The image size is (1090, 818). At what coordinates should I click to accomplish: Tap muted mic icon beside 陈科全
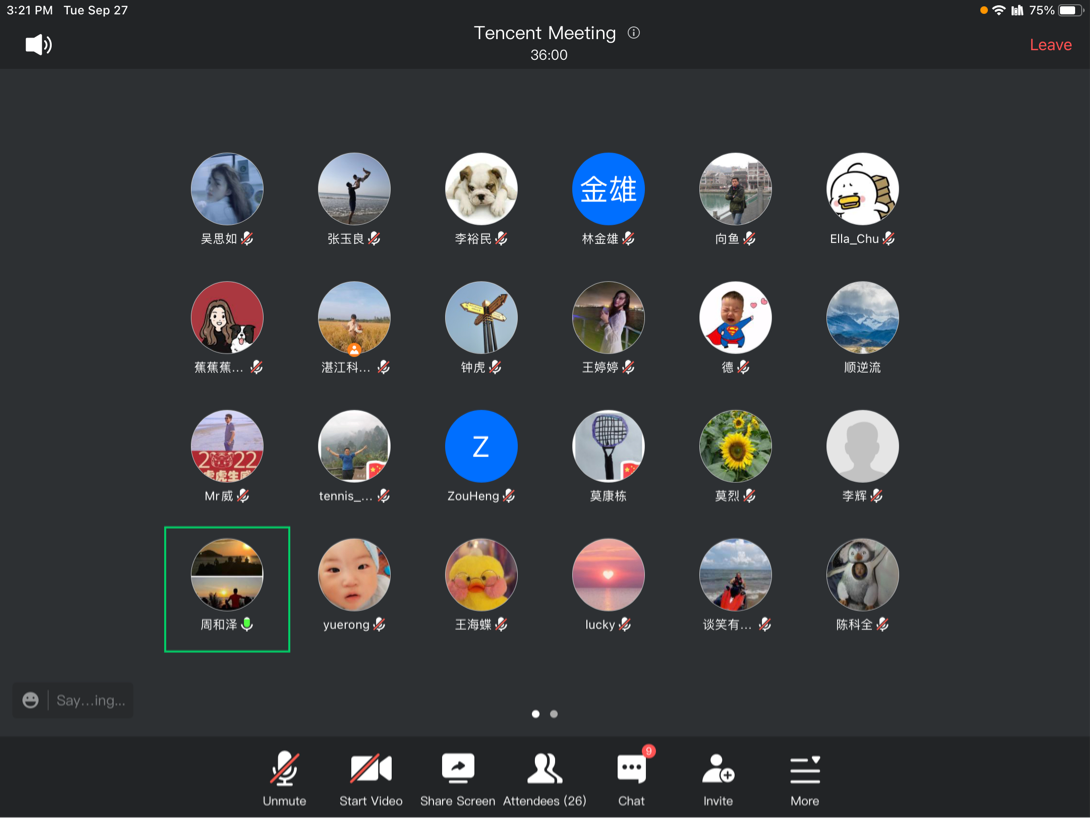882,624
